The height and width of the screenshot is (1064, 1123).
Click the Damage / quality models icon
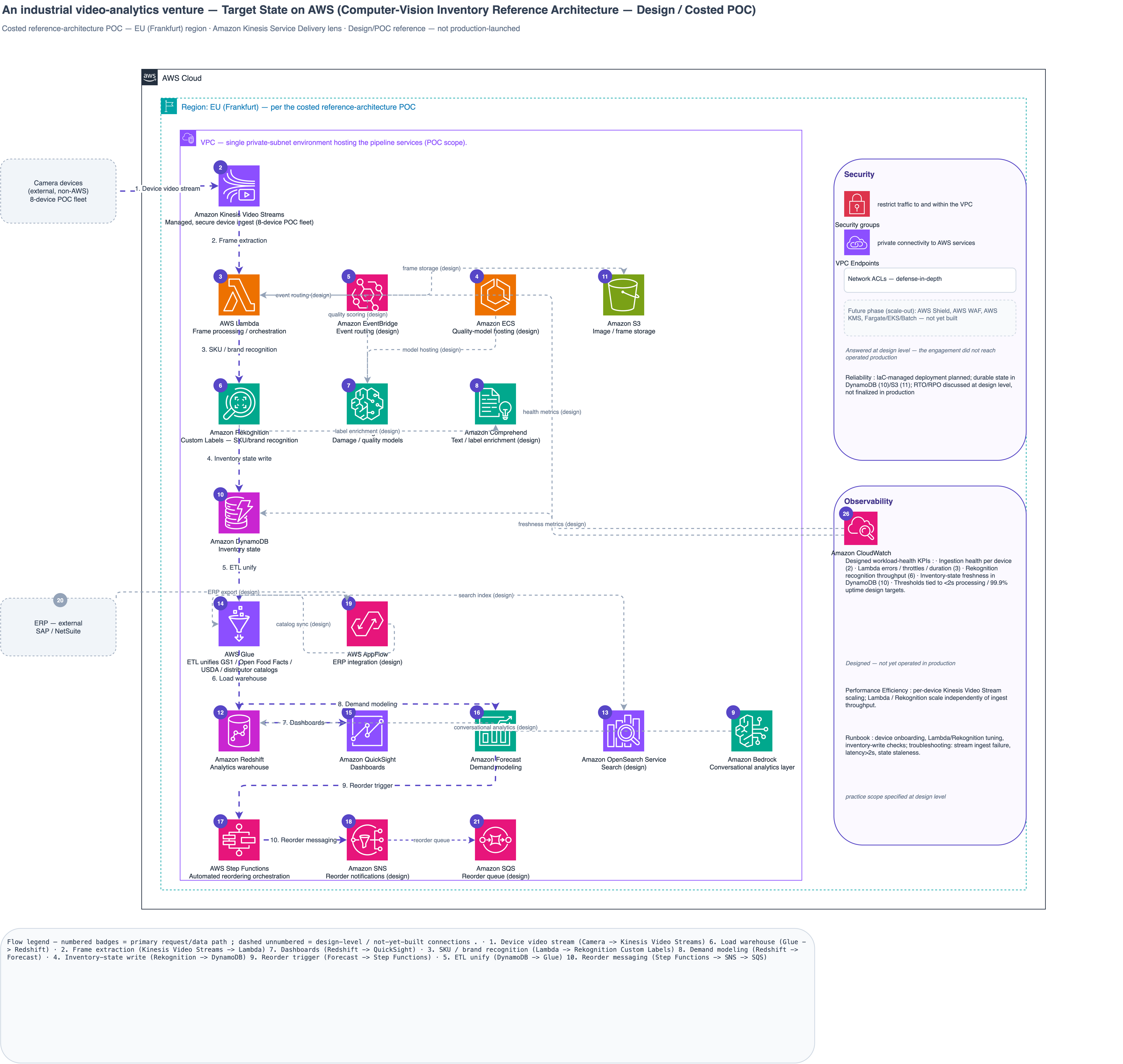coord(367,403)
